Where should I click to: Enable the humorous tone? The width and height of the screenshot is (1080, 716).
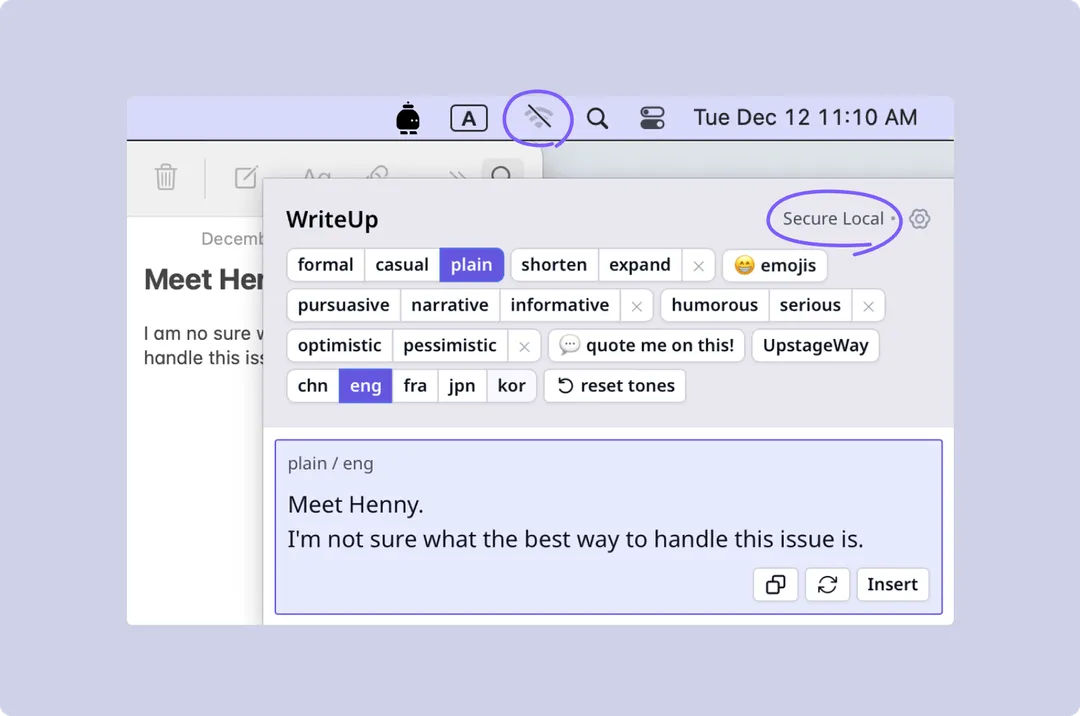point(714,304)
